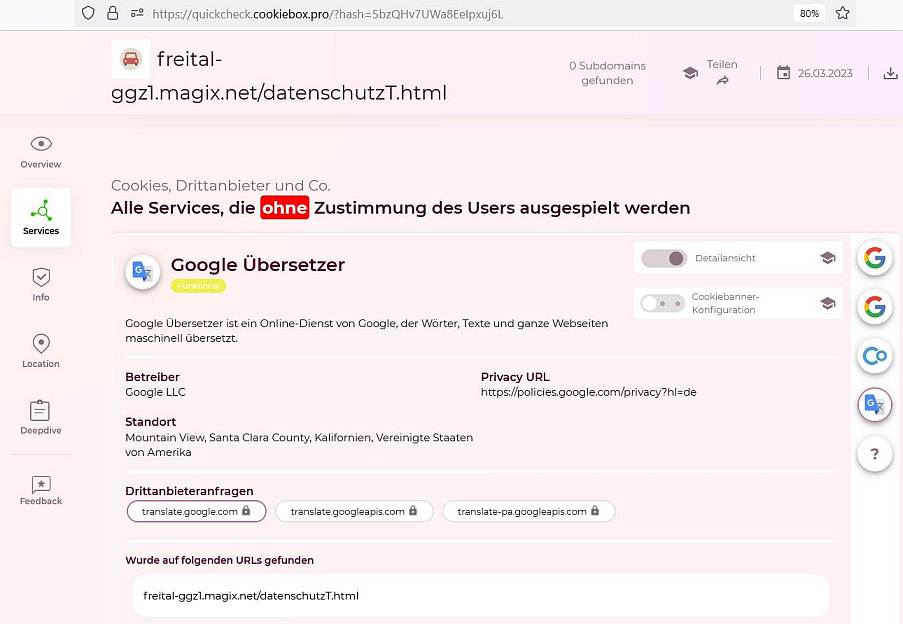Image resolution: width=903 pixels, height=624 pixels.
Task: Click the 'Google Übersetzer' heading
Action: pos(258,265)
